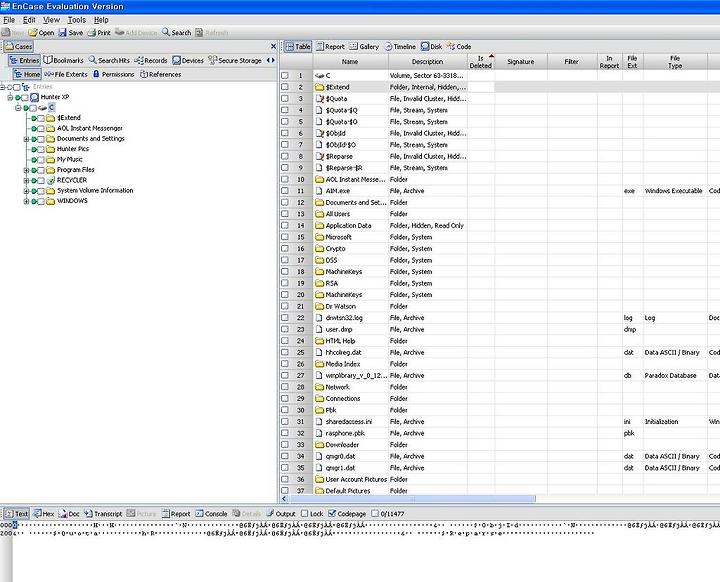The image size is (720, 582).
Task: Click the tab scroll arrows beside Secure Storage
Action: [x=271, y=60]
